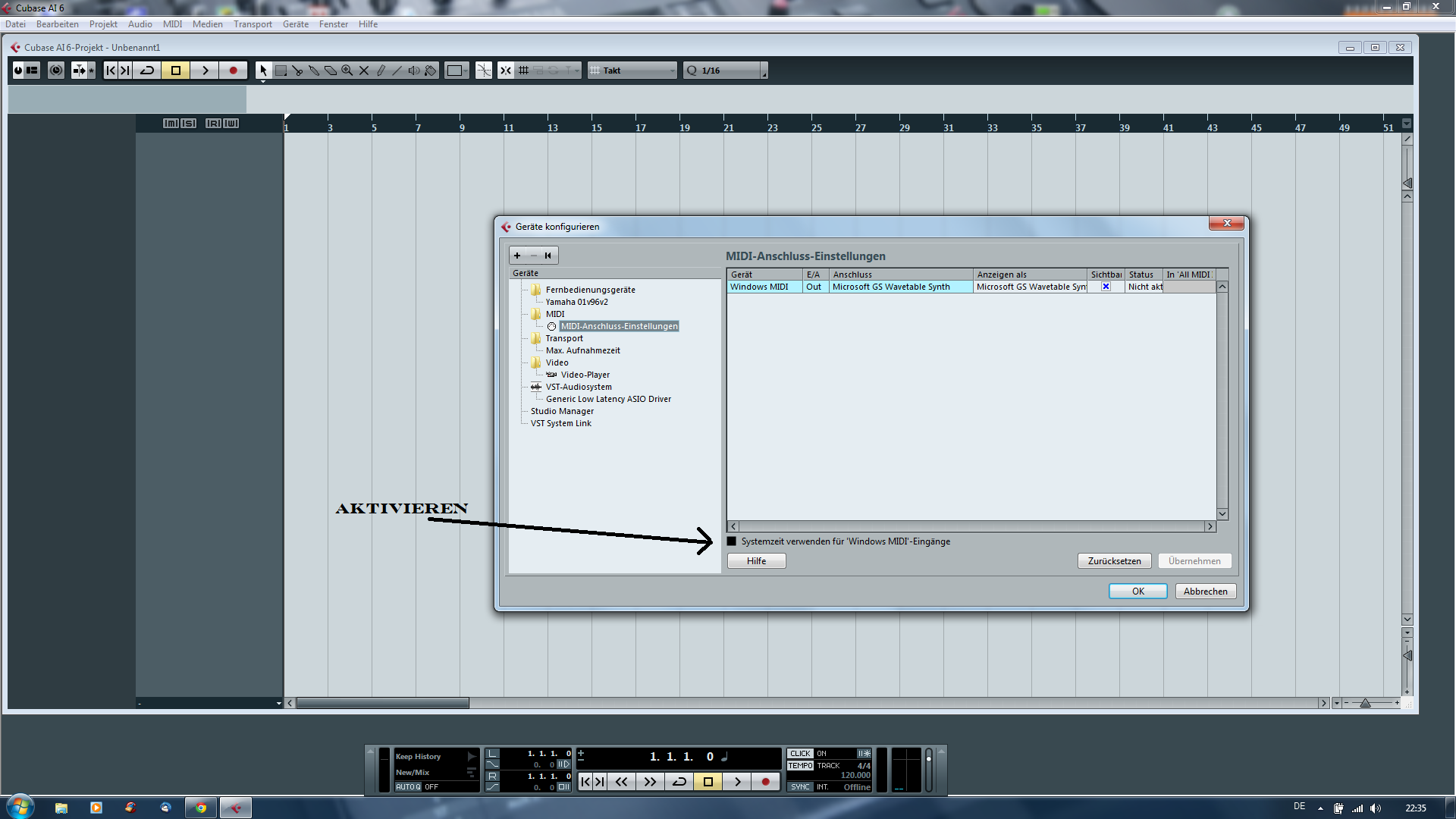Select Yamaha 01v96v2 in device tree

click(x=576, y=302)
